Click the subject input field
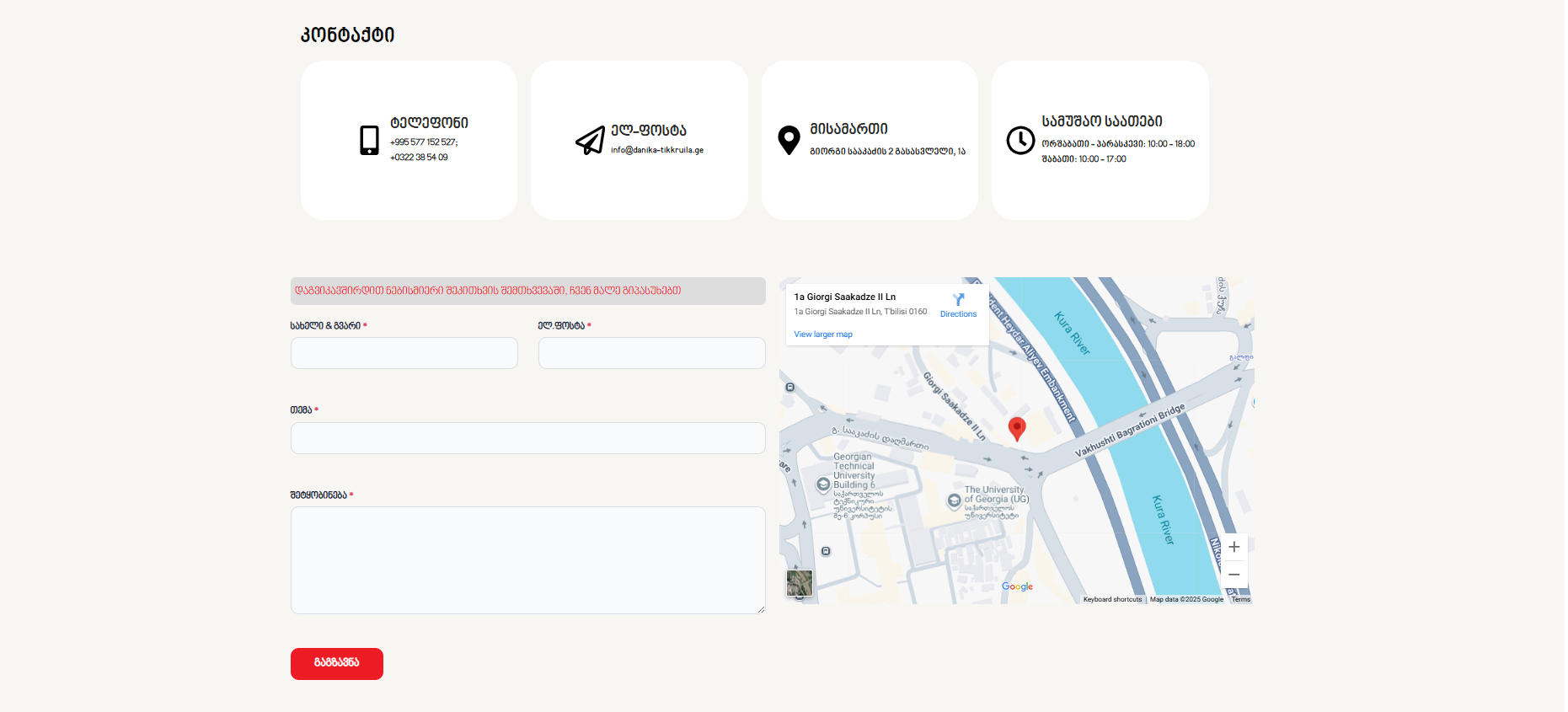 pyautogui.click(x=527, y=438)
